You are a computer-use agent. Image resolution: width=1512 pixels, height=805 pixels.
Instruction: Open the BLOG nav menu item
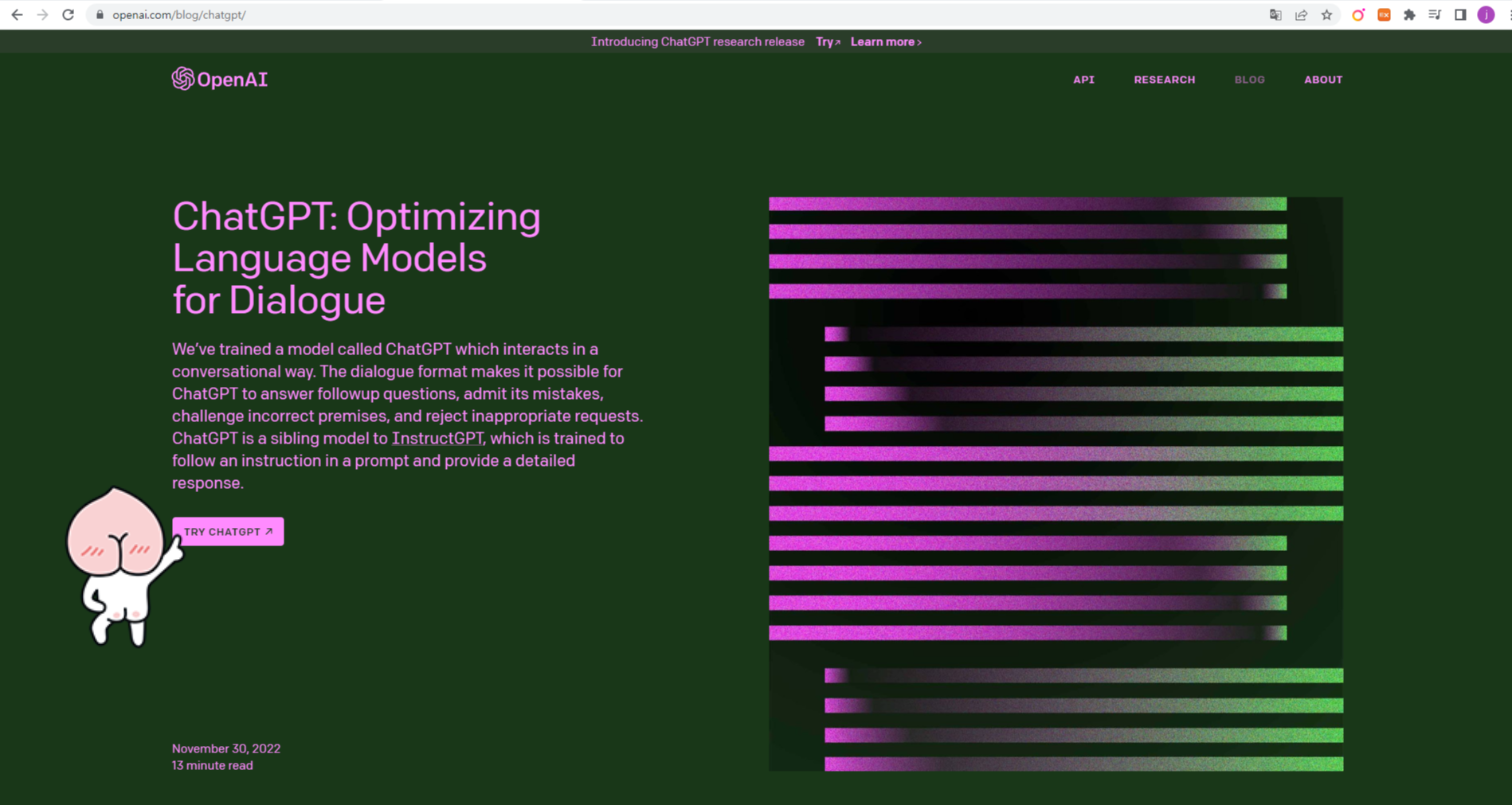[x=1249, y=80]
